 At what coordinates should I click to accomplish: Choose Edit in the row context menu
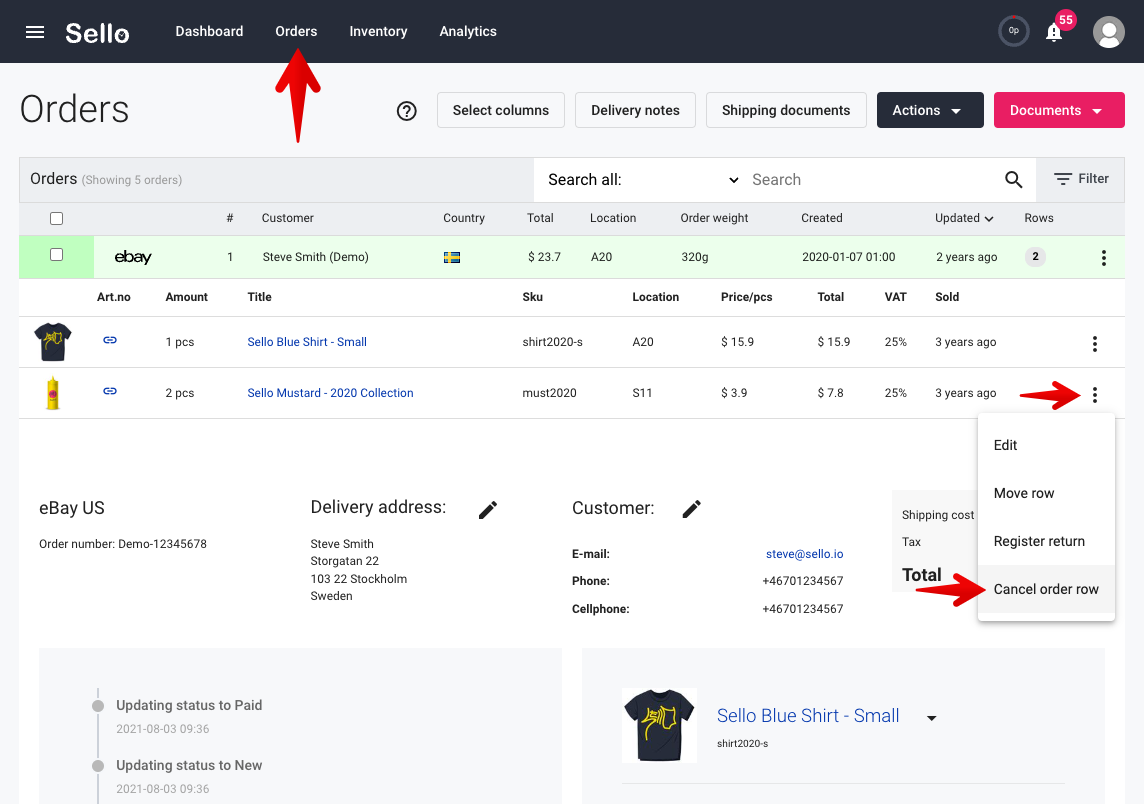(1046, 445)
